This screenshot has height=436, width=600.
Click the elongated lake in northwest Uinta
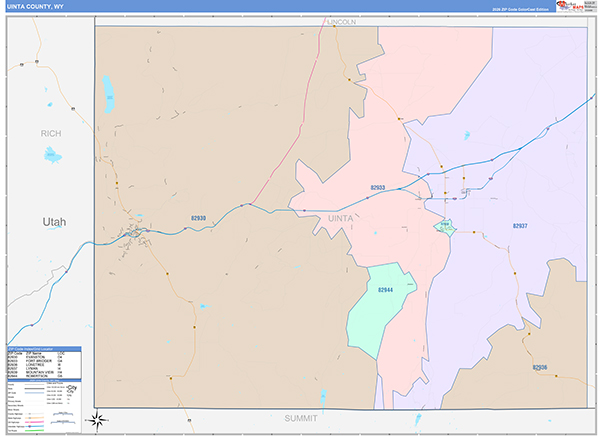pyautogui.click(x=108, y=94)
